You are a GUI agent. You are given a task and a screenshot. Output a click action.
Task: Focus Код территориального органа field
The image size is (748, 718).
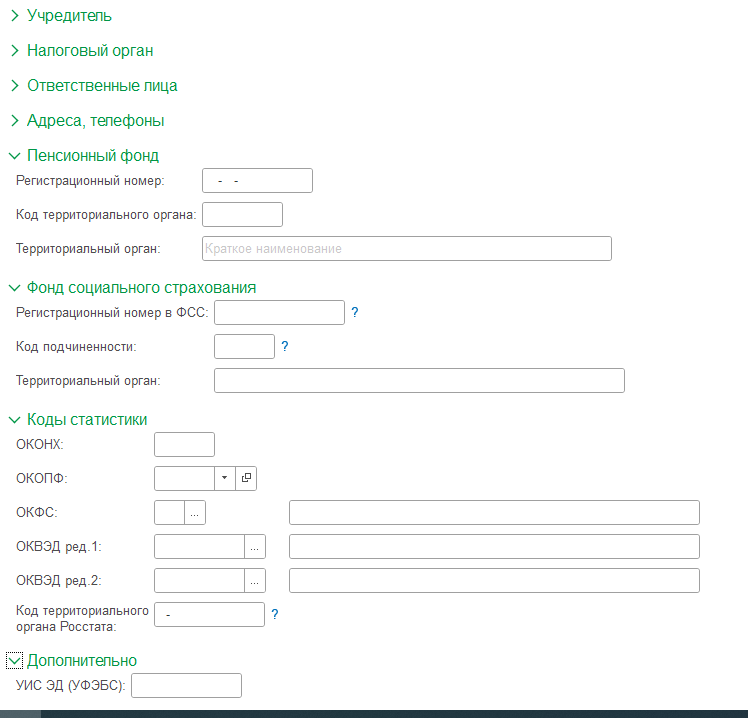point(242,215)
